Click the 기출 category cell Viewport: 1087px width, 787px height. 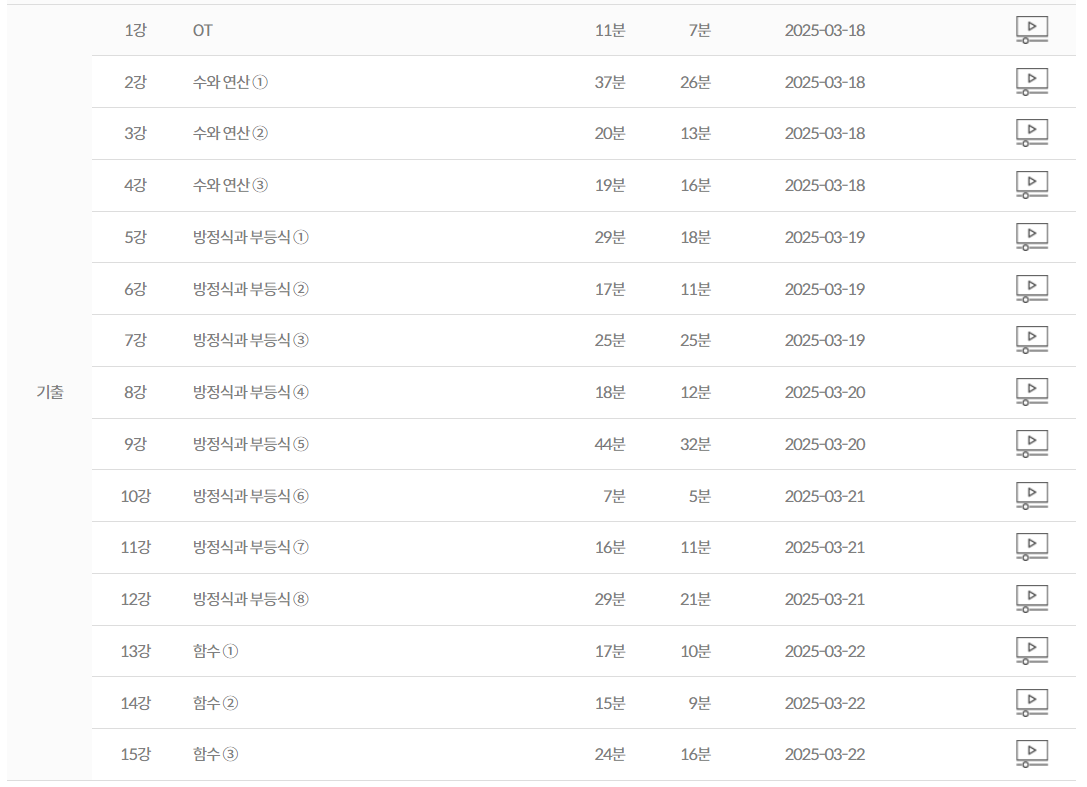coord(50,392)
